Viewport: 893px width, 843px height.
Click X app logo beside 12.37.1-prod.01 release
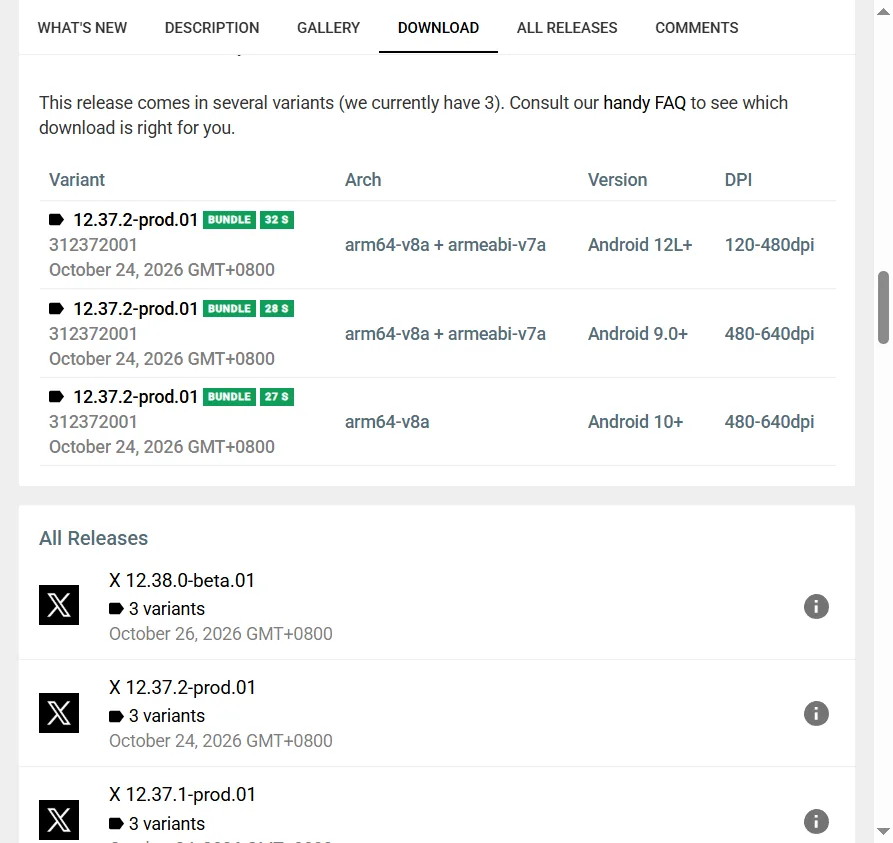[59, 820]
